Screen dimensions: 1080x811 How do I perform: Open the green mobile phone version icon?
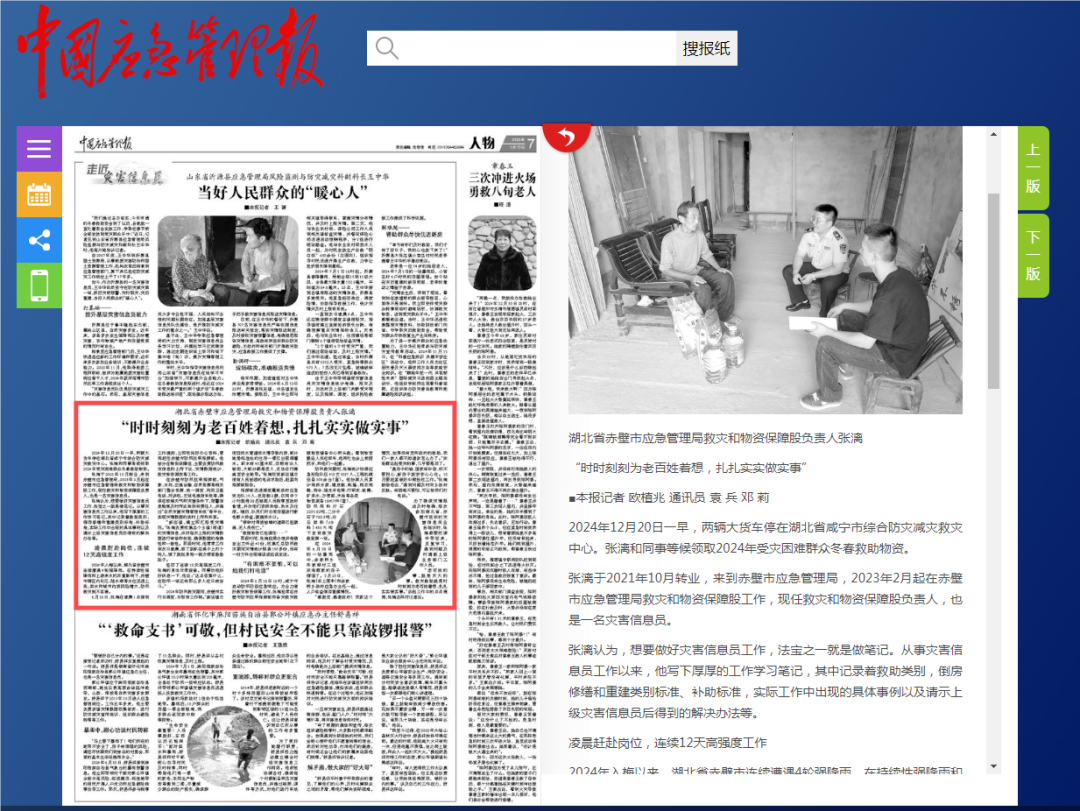point(39,285)
